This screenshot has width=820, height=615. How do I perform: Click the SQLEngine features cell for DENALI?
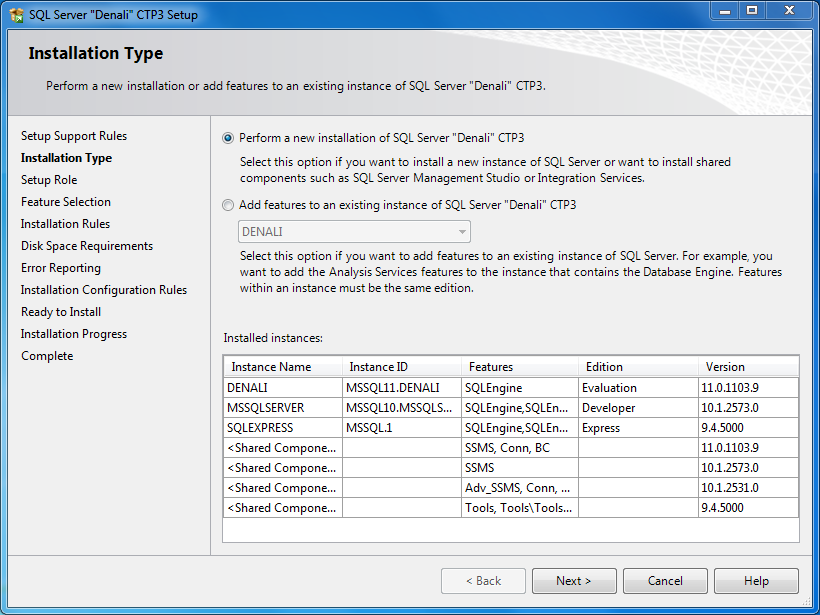tap(520, 388)
